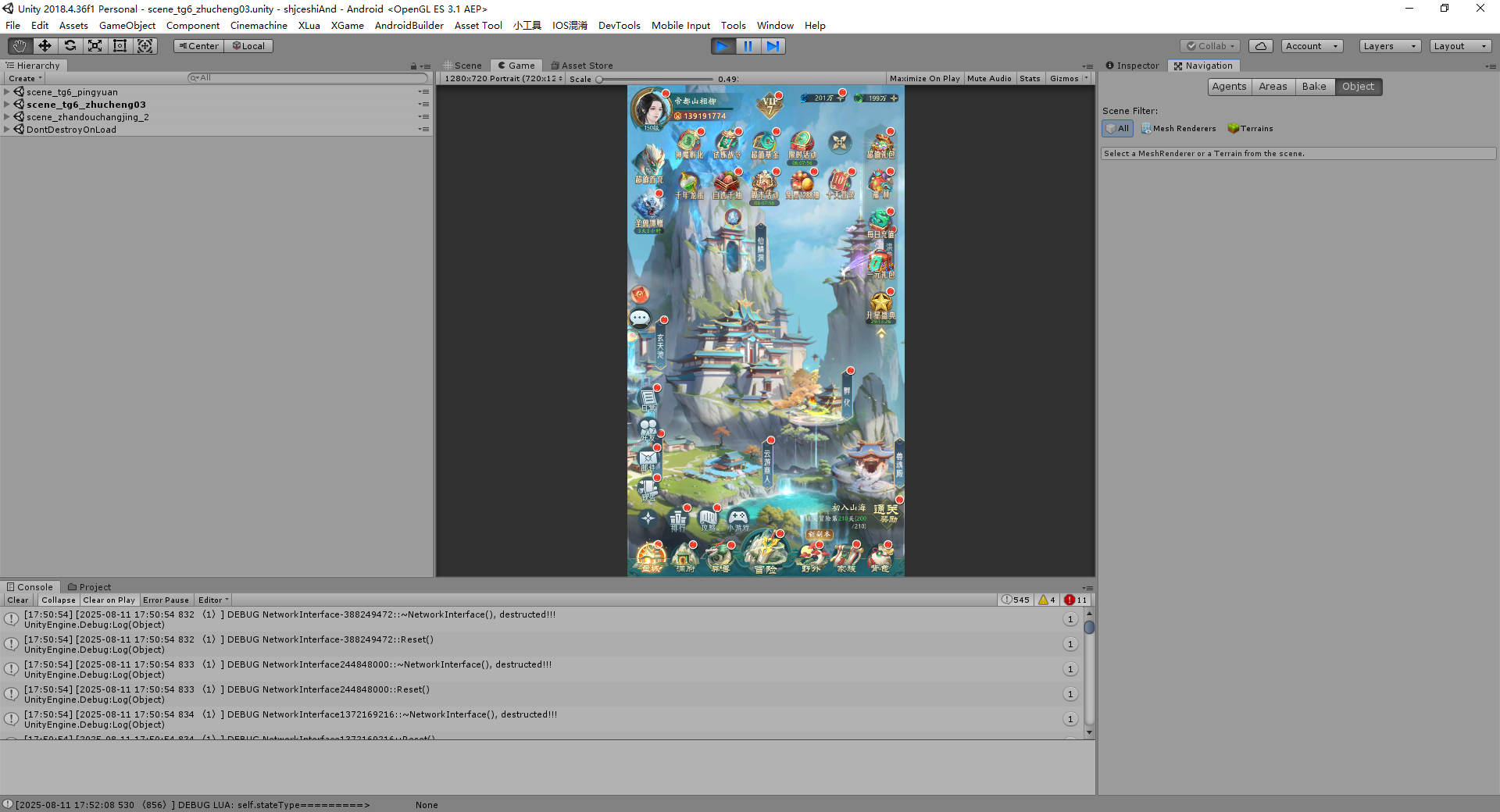Select the log entry NetworkInterface-388249472::Reset()
Image resolution: width=1500 pixels, height=812 pixels.
[543, 644]
